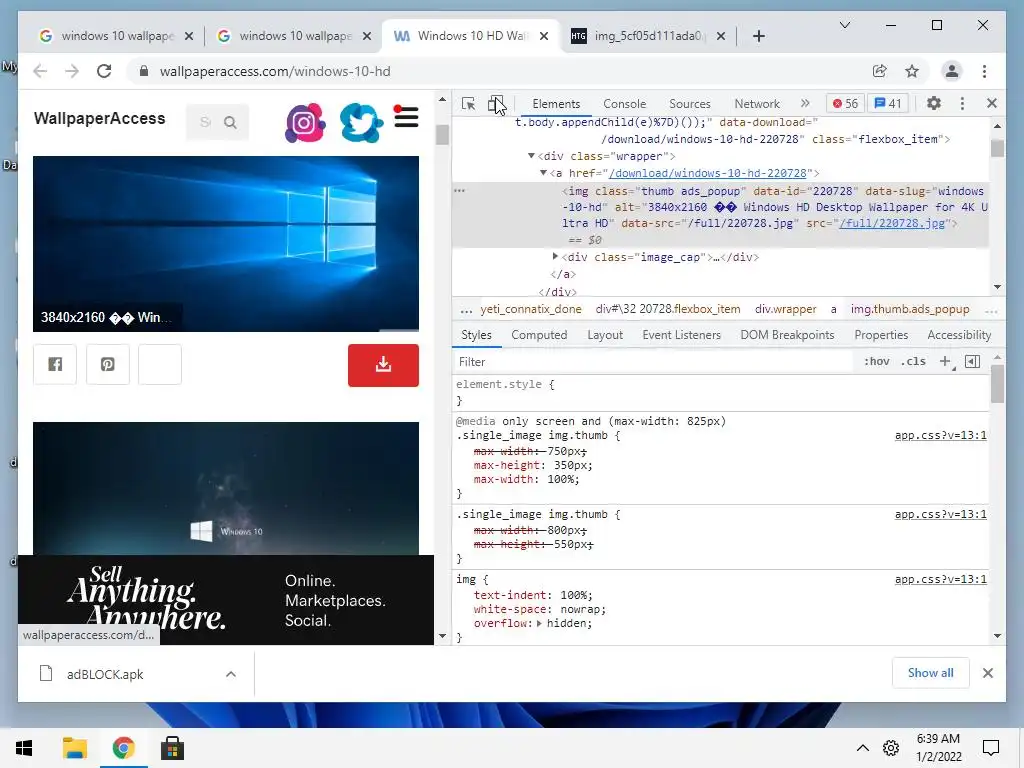Open app.css link beside img rule
The width and height of the screenshot is (1024, 768).
[940, 579]
